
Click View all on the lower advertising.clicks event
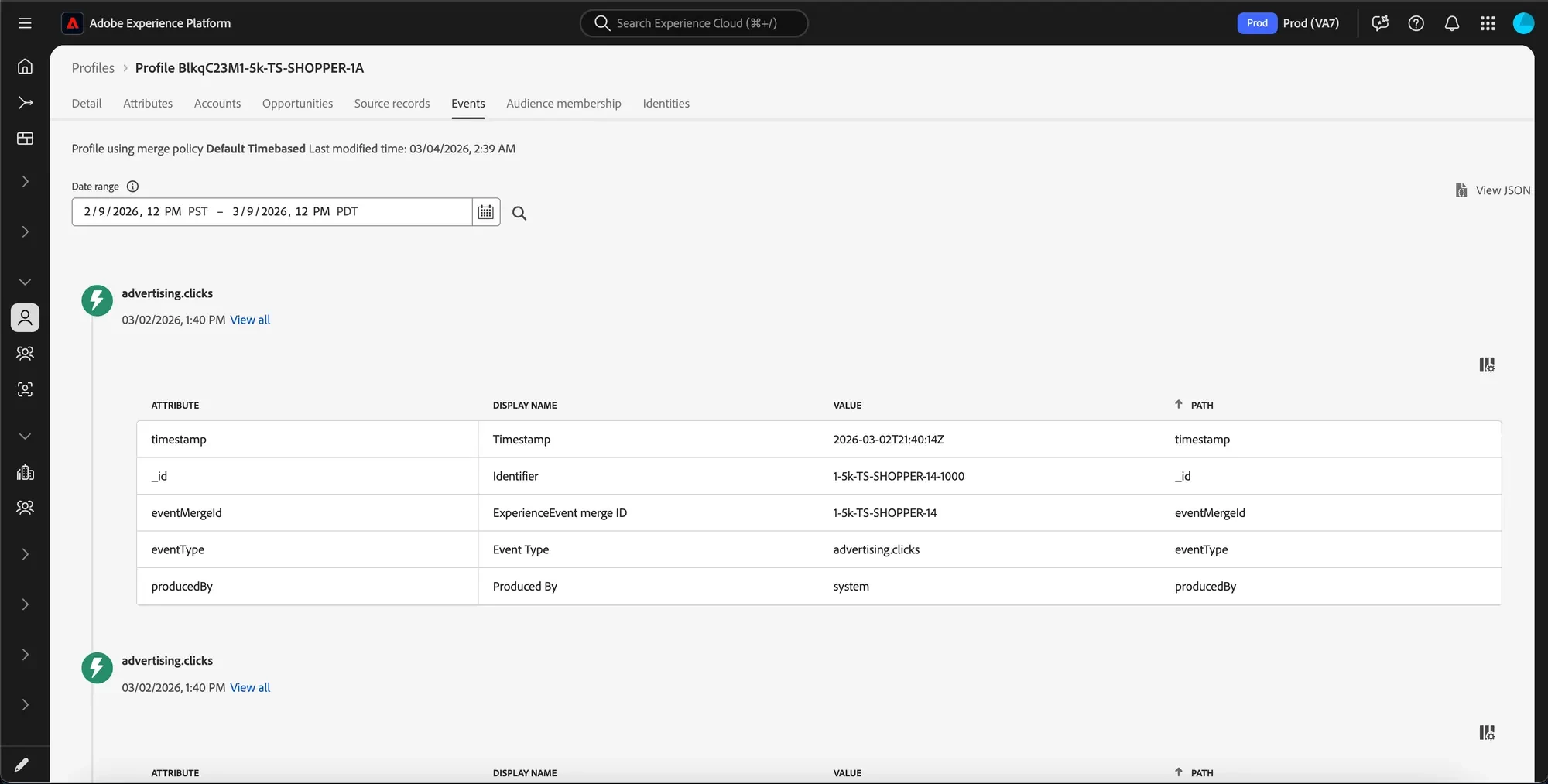point(250,687)
